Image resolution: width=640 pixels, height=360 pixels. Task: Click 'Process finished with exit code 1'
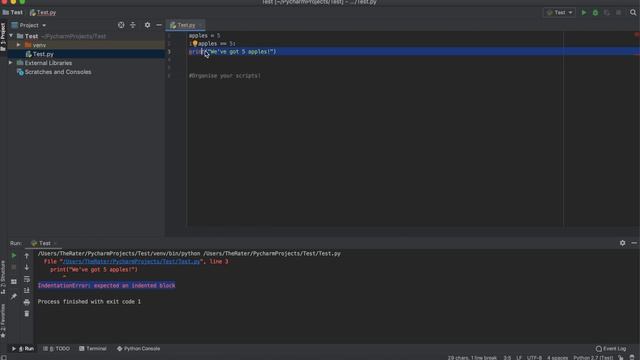89,302
